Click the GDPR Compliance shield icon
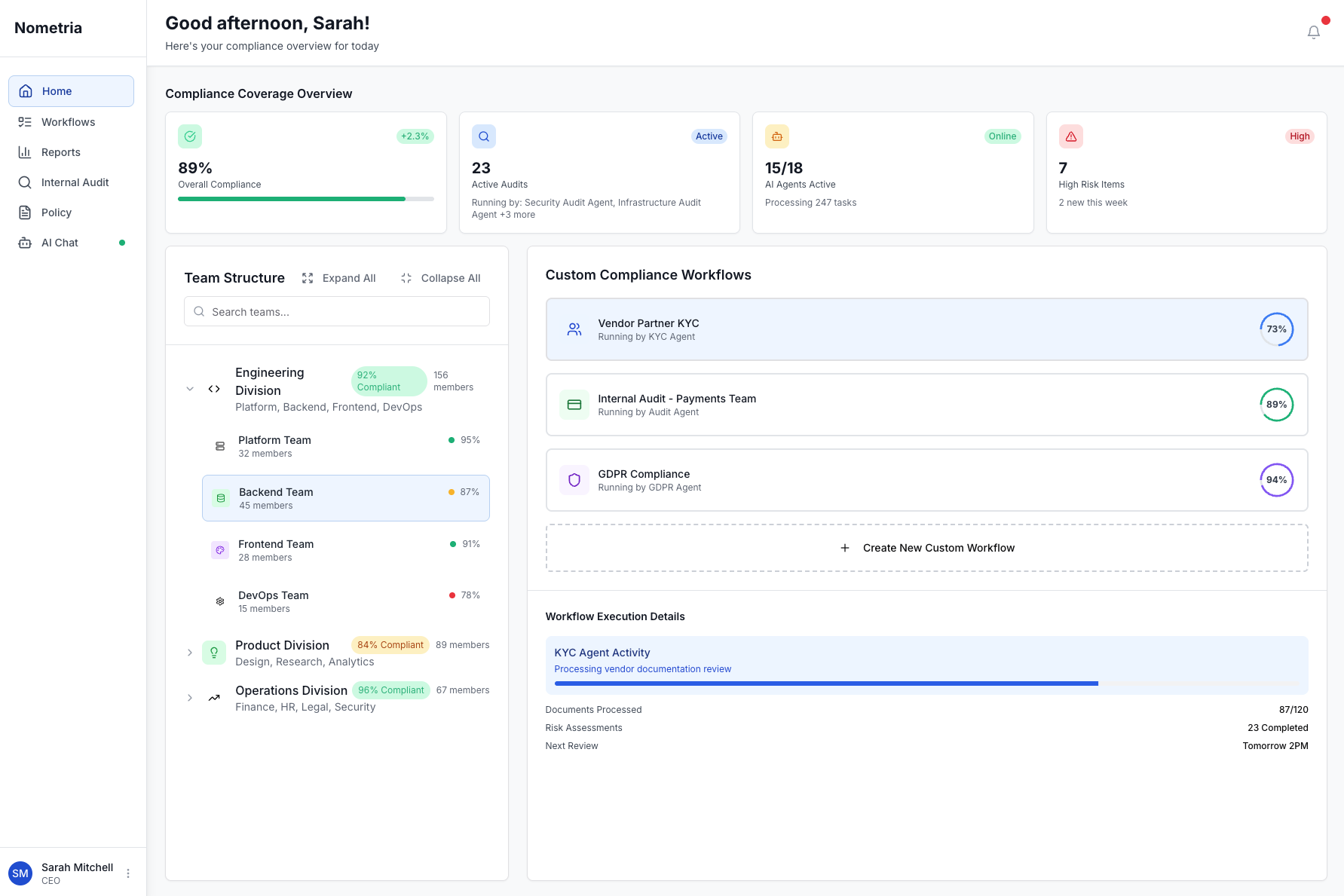Viewport: 1344px width, 896px height. [x=574, y=480]
